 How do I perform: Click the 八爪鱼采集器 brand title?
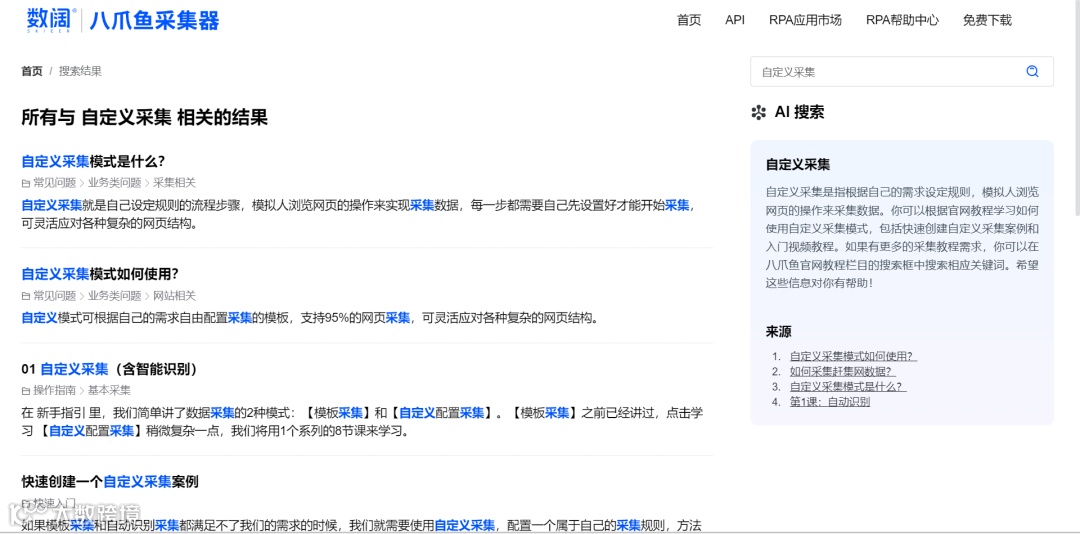(154, 21)
